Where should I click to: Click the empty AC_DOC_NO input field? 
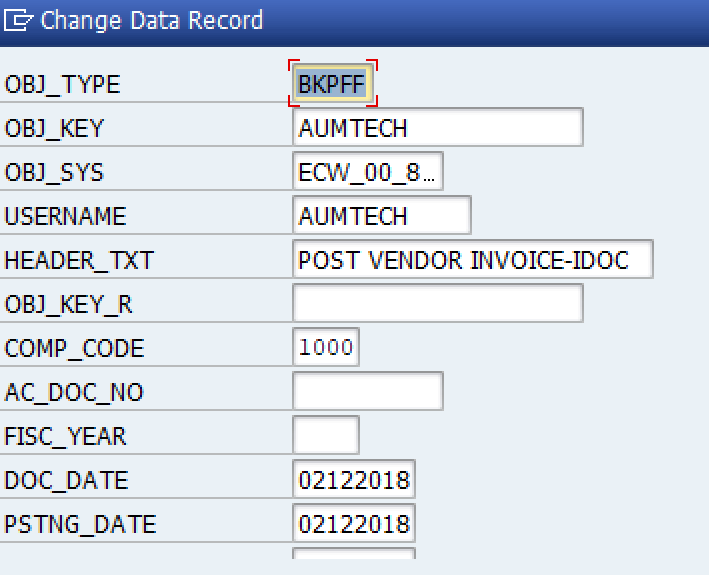[367, 392]
